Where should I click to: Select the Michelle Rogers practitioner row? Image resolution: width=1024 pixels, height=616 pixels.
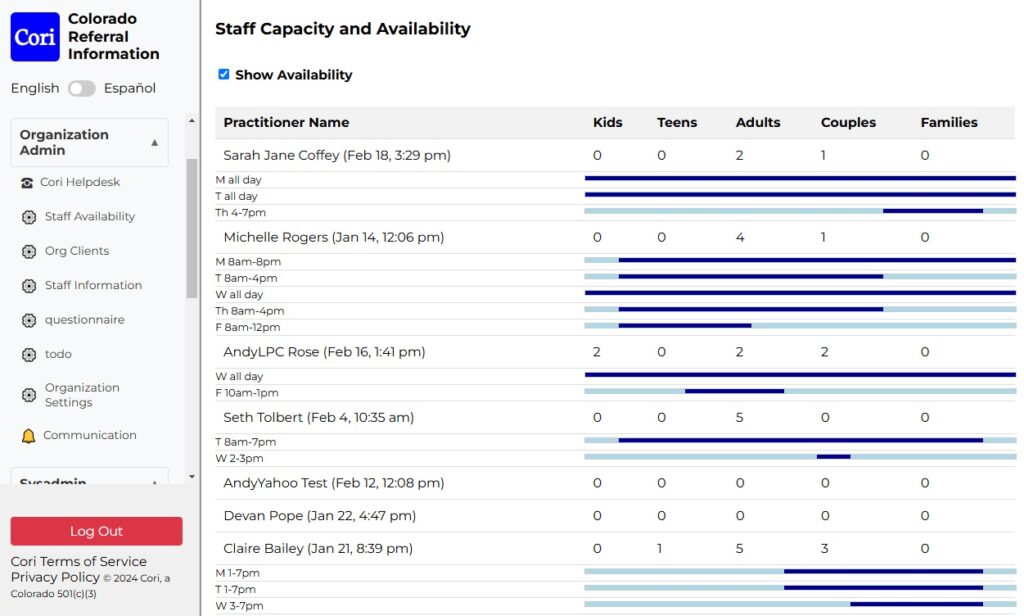[333, 237]
